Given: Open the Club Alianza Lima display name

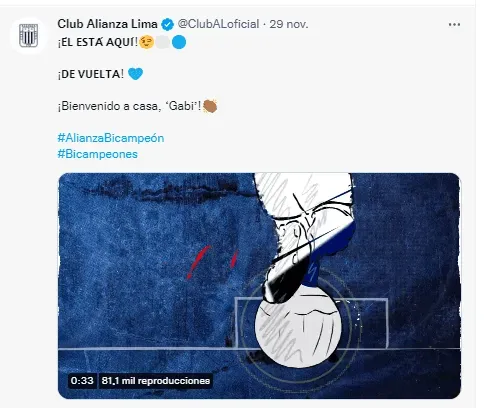Looking at the screenshot, I should point(107,24).
